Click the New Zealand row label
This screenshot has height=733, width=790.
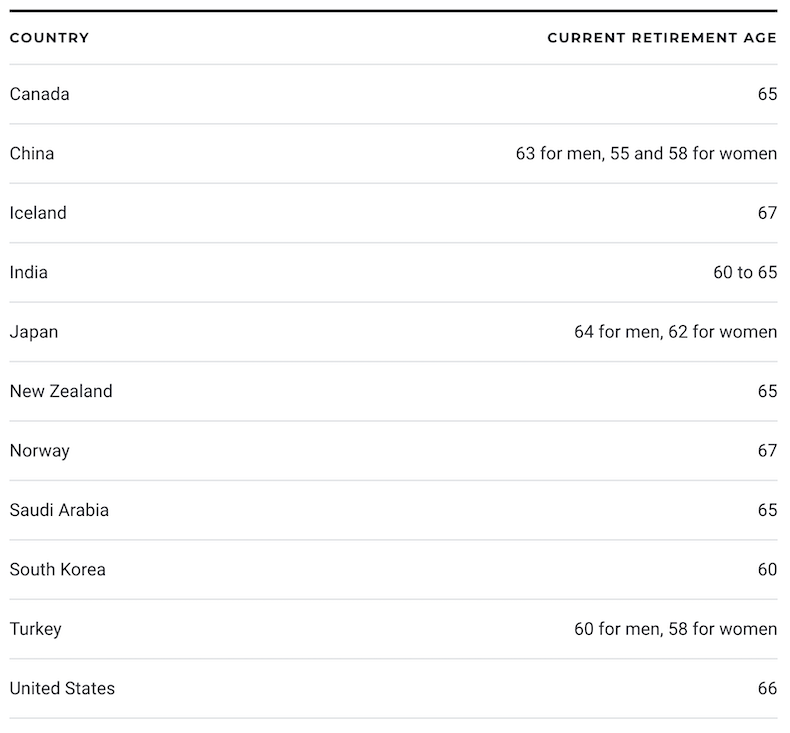coord(61,391)
